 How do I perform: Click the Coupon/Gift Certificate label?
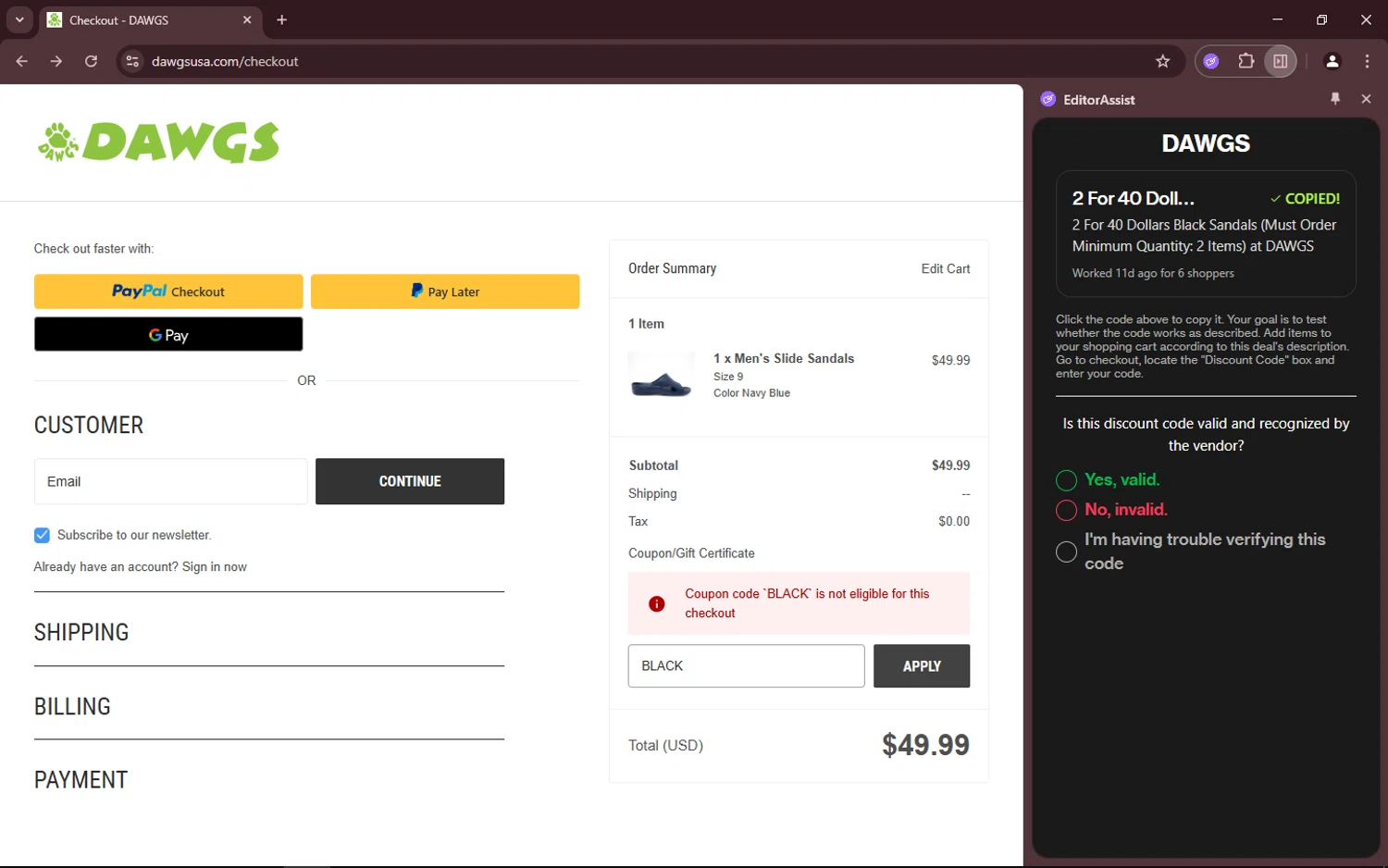691,553
